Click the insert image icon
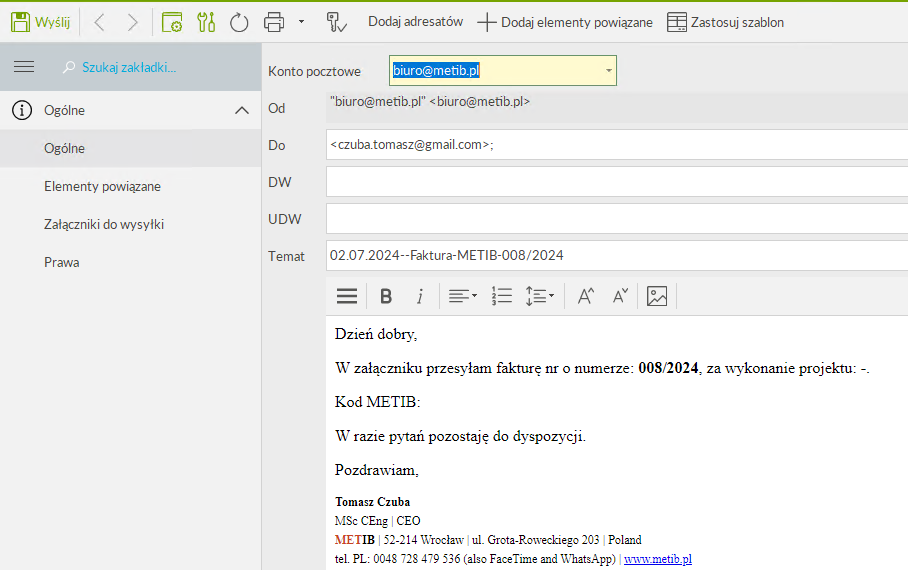The image size is (908, 570). click(x=657, y=296)
